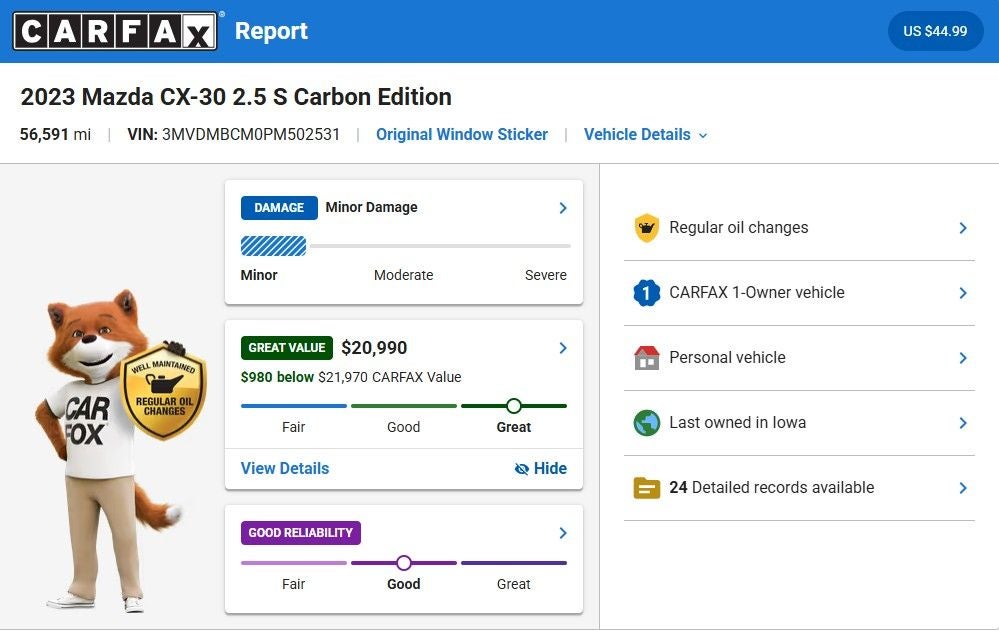Open 24 Detailed records available row
Screen dimensions: 999x631
(x=799, y=488)
